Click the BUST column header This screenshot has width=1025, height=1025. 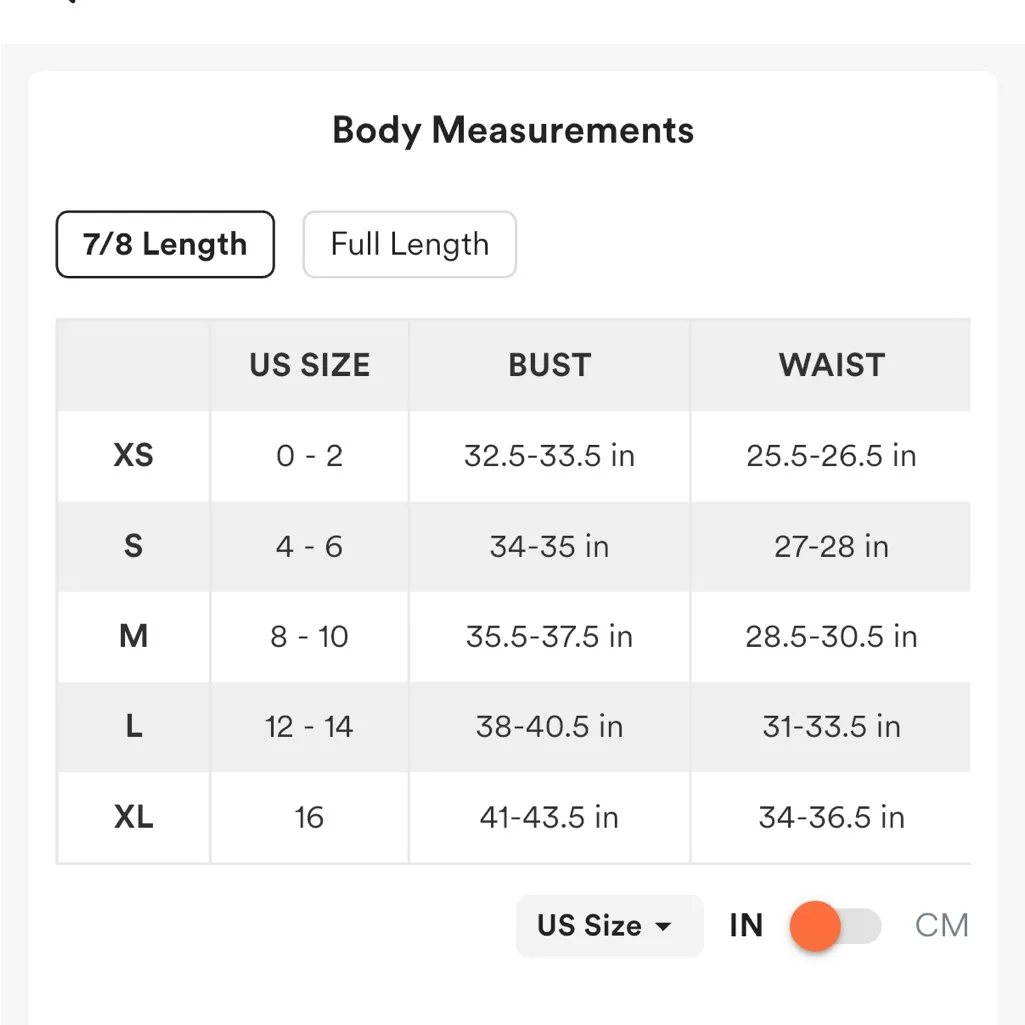click(549, 365)
